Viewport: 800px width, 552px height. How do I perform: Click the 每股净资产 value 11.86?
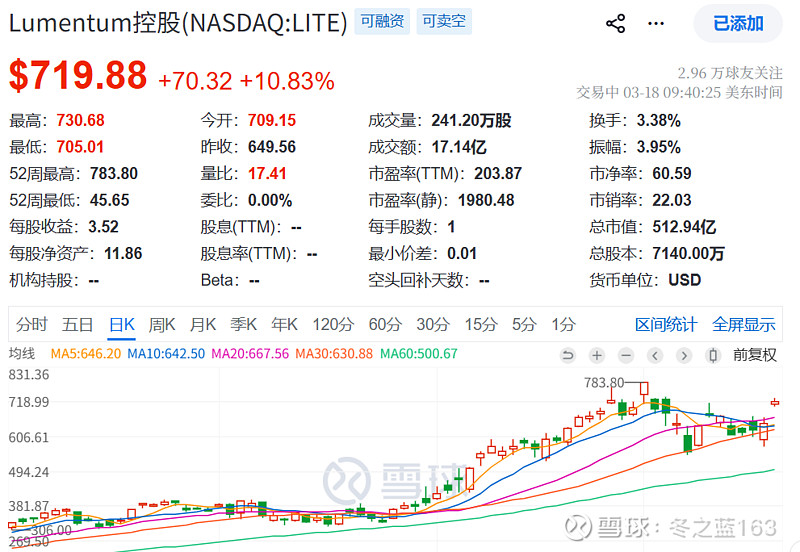[123, 253]
